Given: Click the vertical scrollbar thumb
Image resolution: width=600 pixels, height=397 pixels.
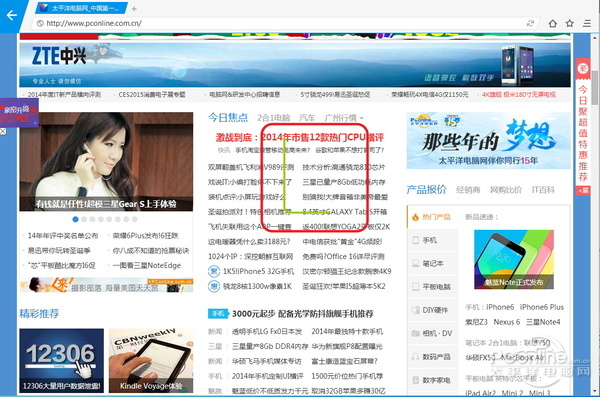Looking at the screenshot, I should coord(595,87).
